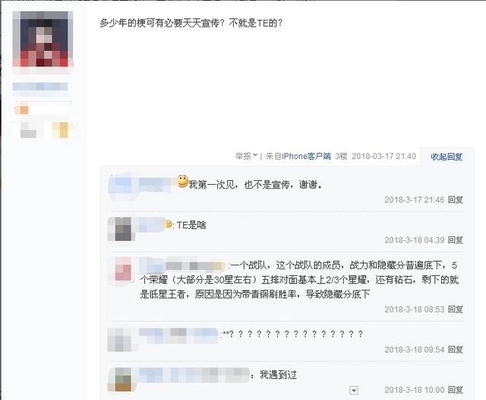
Task: Click the blurred username under poster avatar
Action: coord(40,87)
